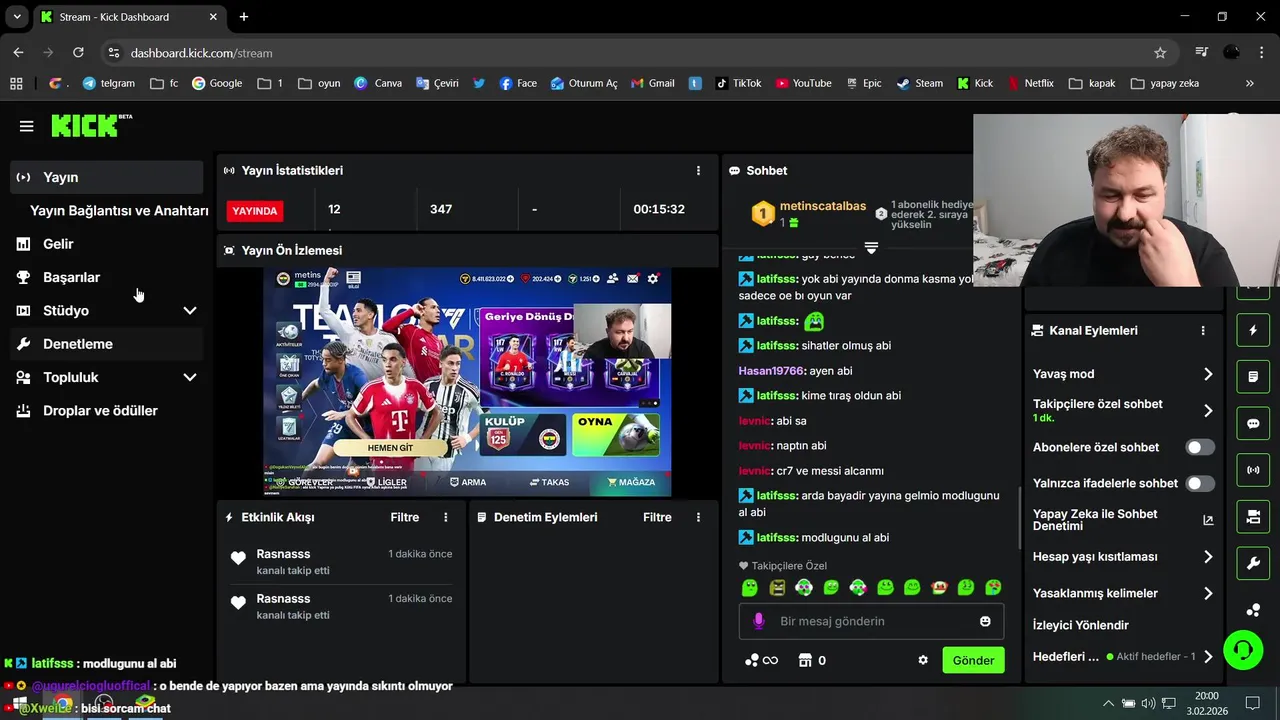1280x720 pixels.
Task: Click the chat bubble icon in right rail
Action: [x=1253, y=424]
